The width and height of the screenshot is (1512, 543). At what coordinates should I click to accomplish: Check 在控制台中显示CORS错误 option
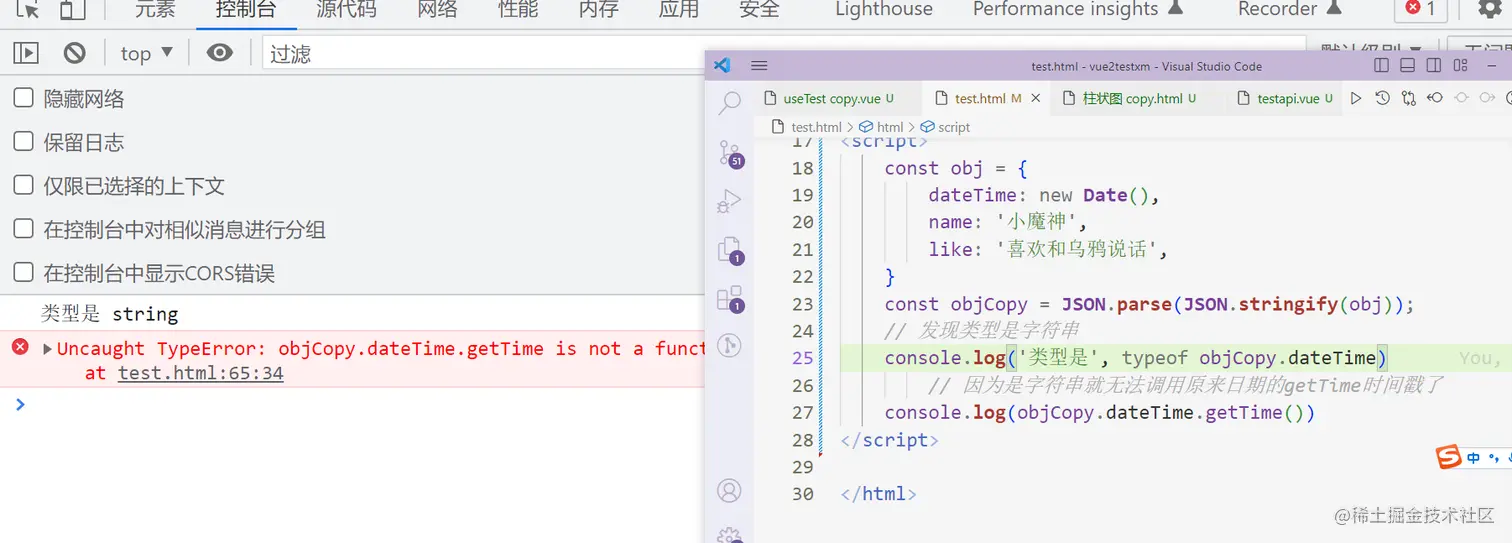23,272
